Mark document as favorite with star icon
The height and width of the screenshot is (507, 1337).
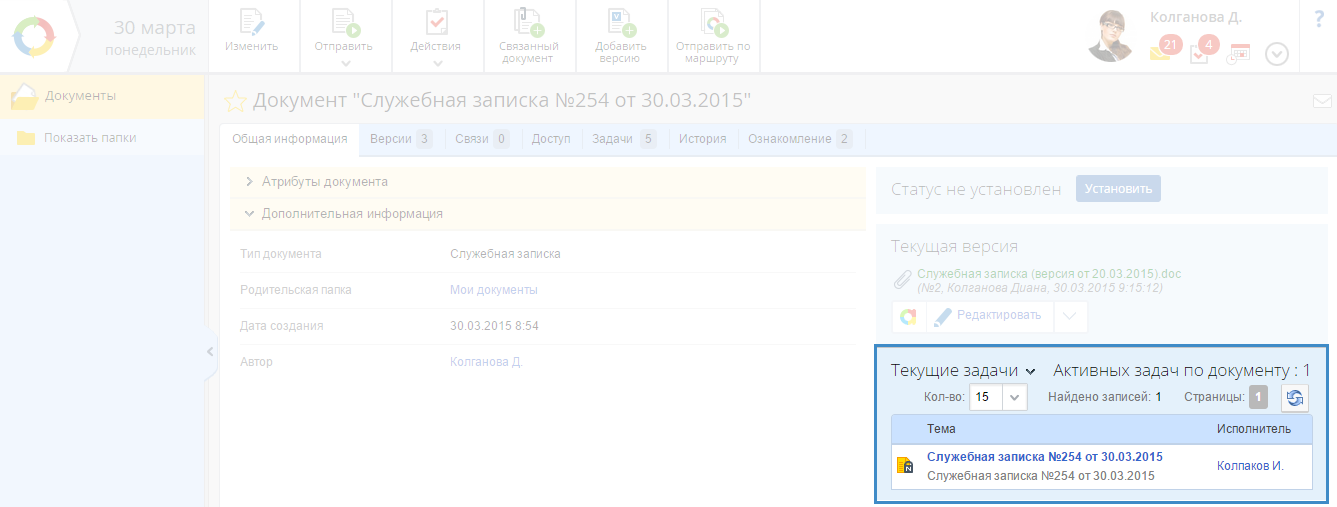(x=234, y=101)
